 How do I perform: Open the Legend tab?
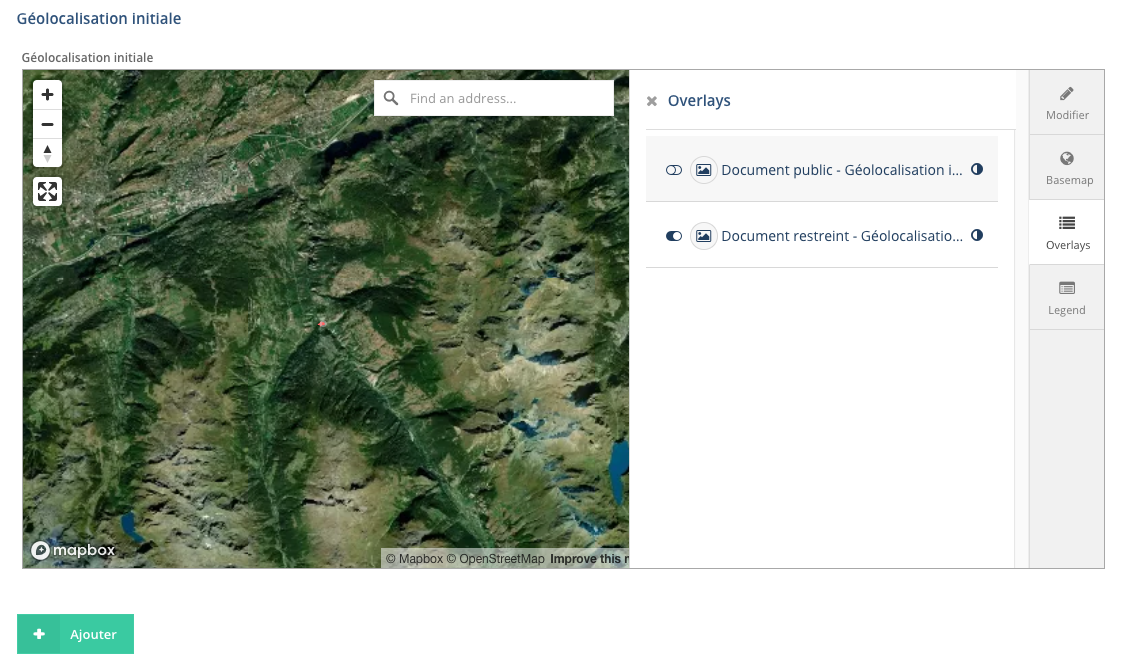(x=1067, y=297)
